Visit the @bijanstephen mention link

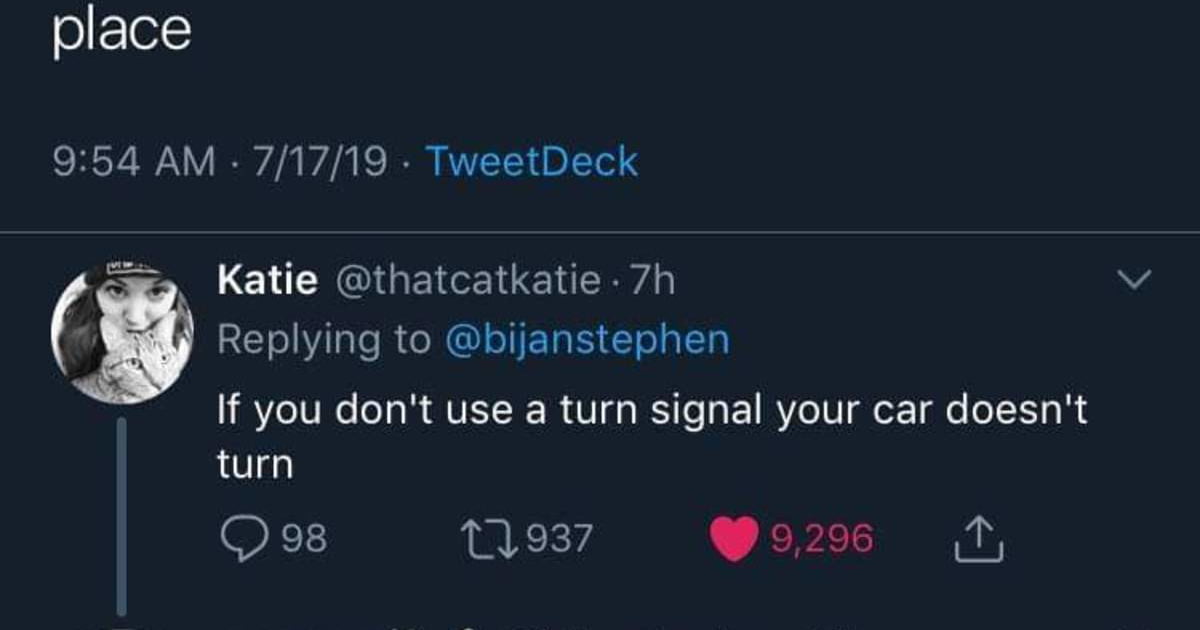coord(584,340)
